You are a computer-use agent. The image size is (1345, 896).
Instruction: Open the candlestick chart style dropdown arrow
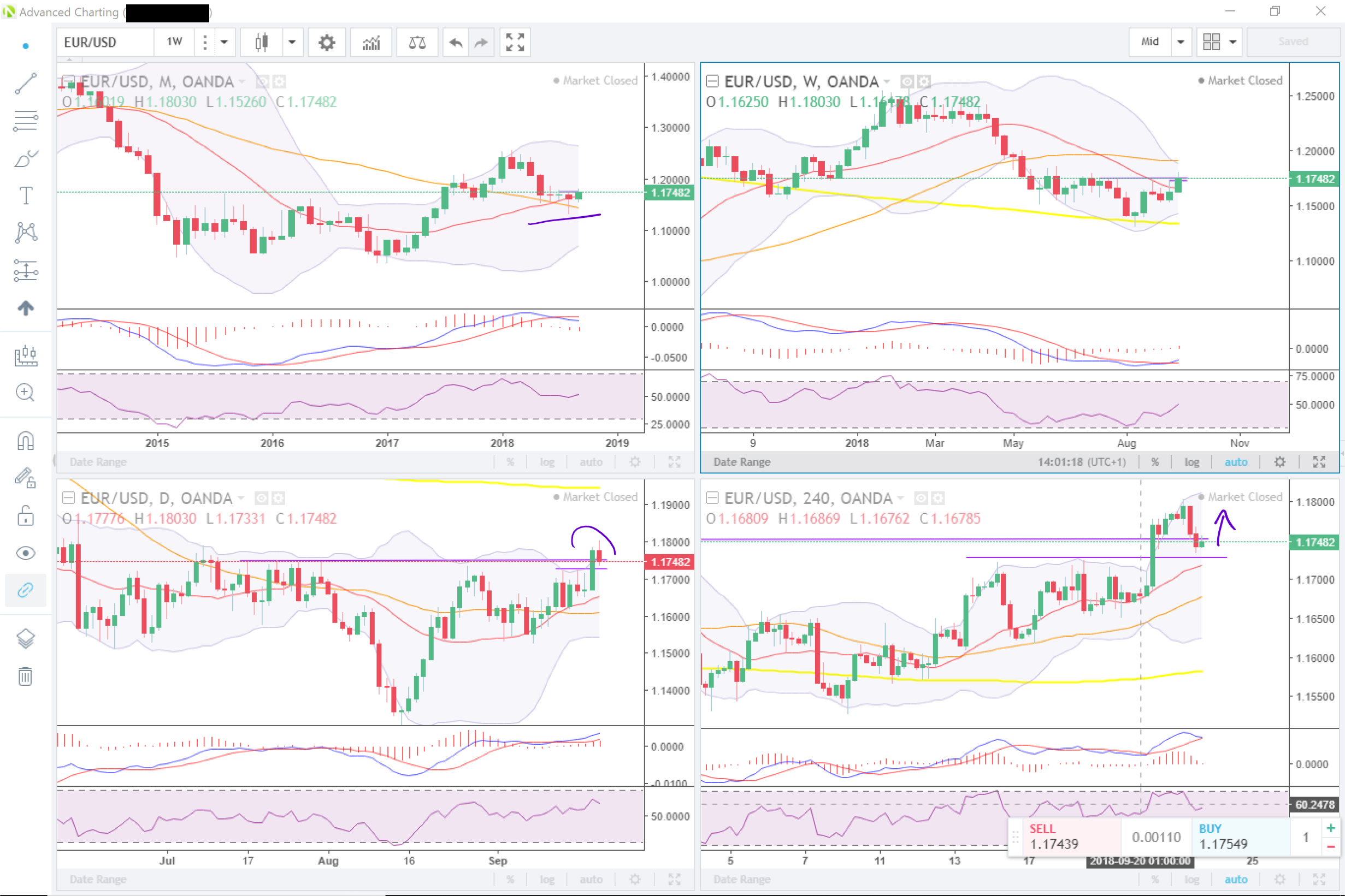[x=292, y=42]
